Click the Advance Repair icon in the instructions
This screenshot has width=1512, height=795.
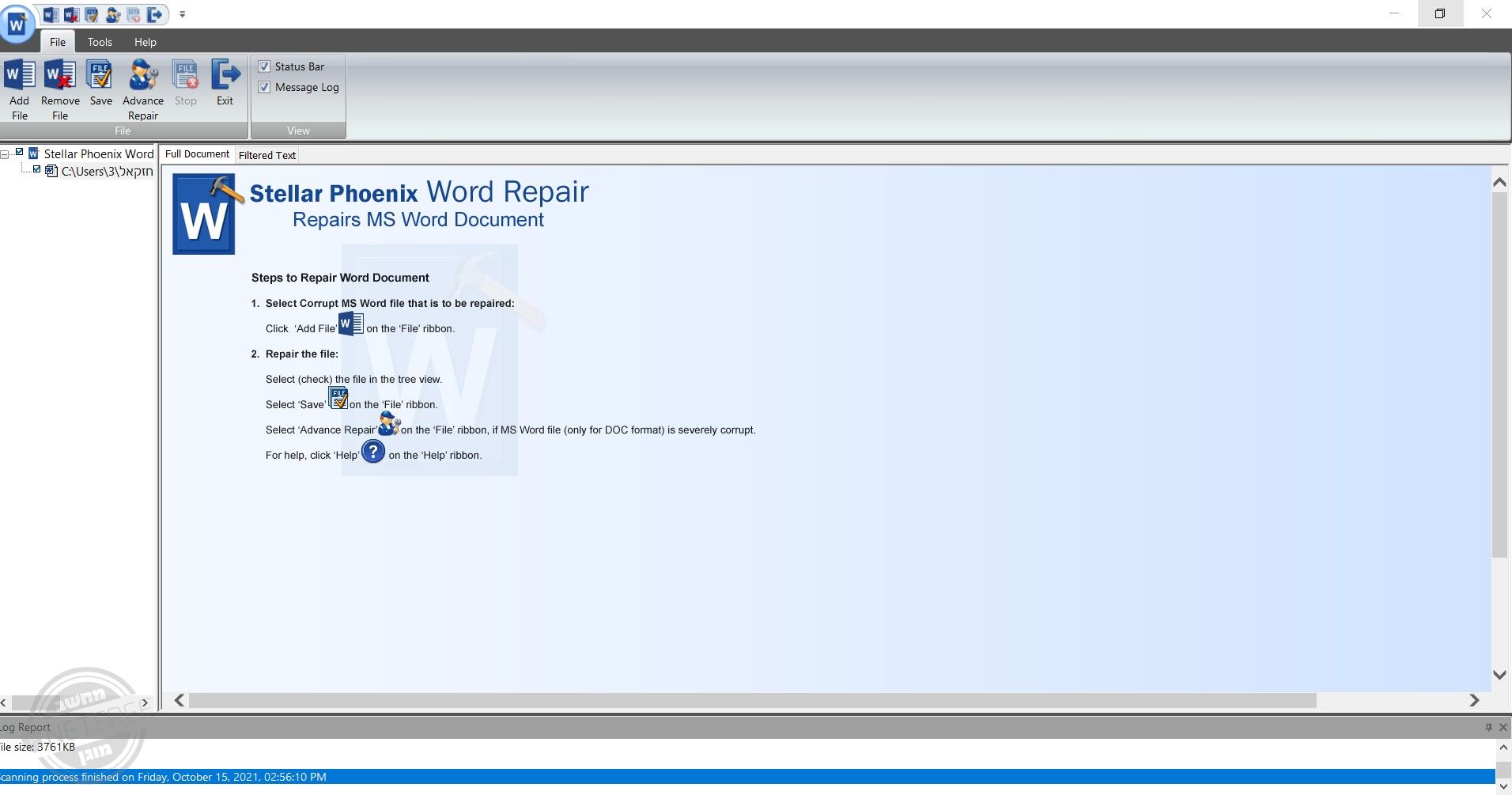(x=389, y=424)
